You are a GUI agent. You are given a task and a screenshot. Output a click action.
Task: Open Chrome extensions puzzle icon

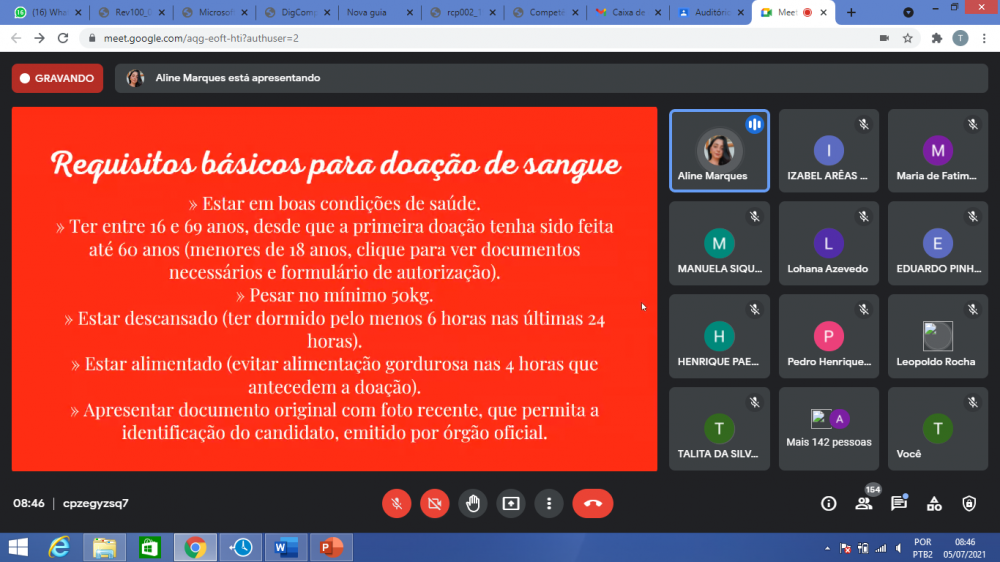937,38
